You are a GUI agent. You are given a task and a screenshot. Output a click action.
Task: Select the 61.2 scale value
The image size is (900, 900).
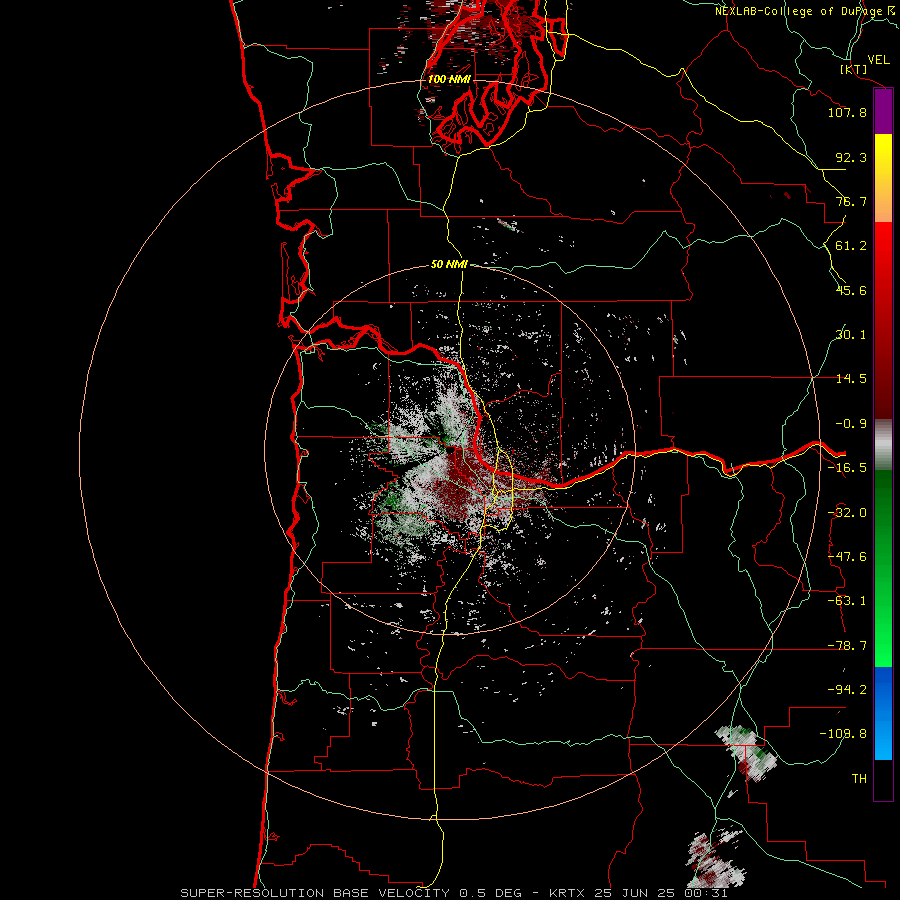[x=851, y=246]
